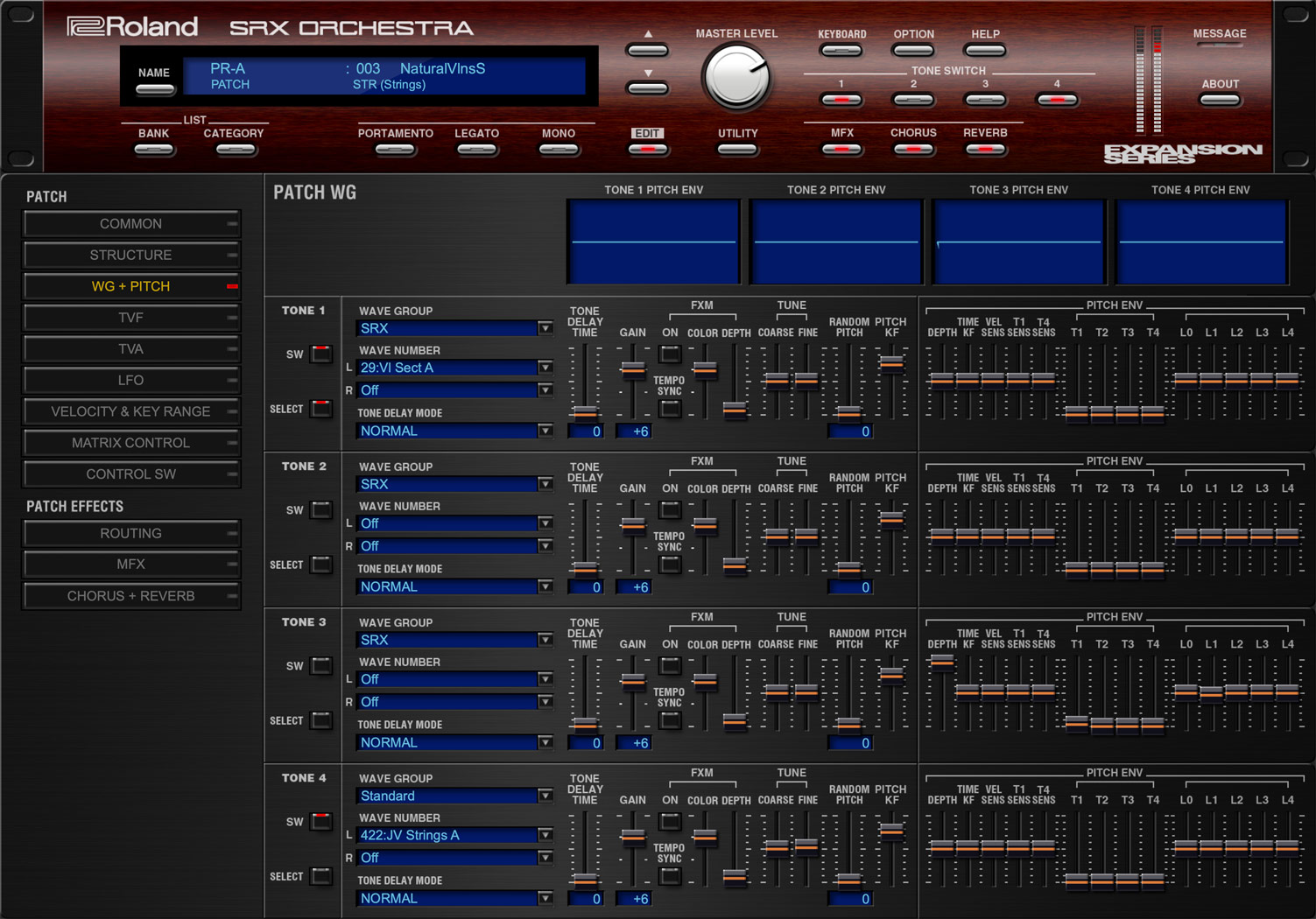Open the COMMON patch page

pos(131,224)
